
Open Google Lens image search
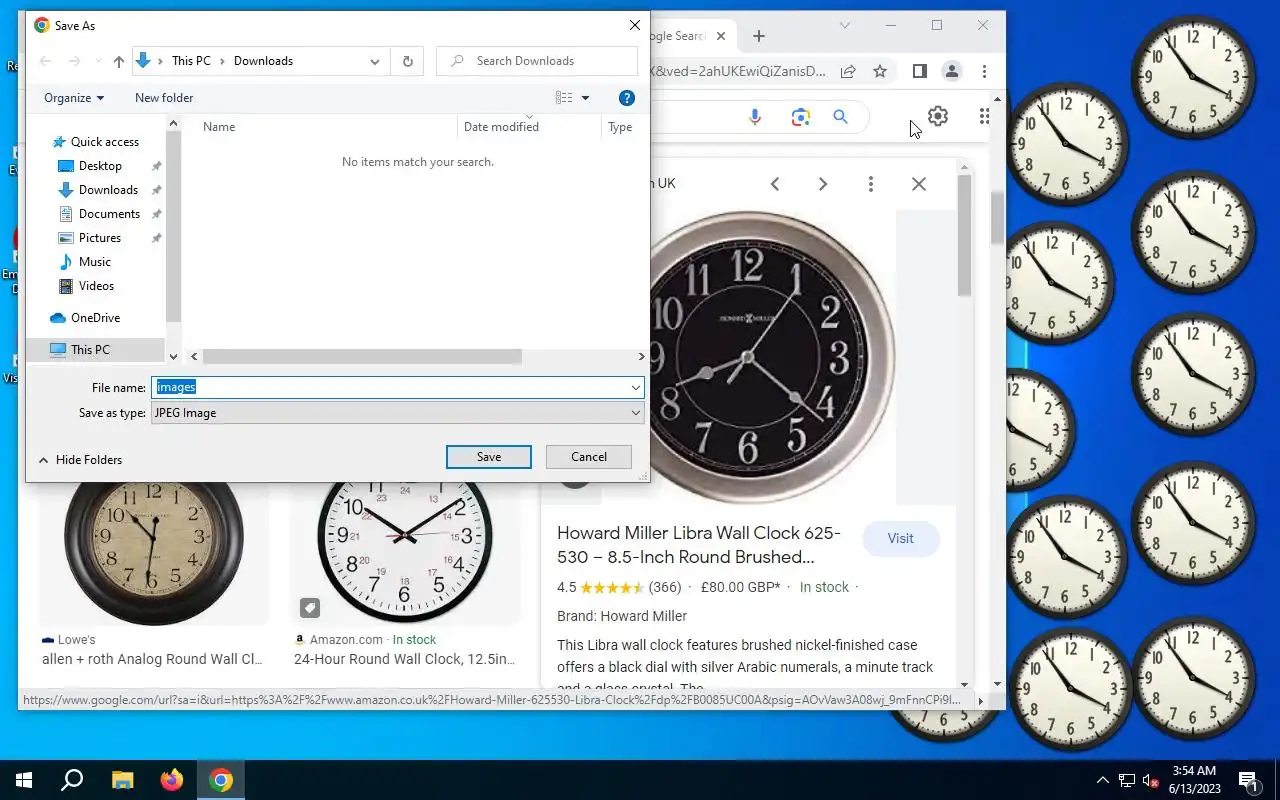[x=800, y=117]
